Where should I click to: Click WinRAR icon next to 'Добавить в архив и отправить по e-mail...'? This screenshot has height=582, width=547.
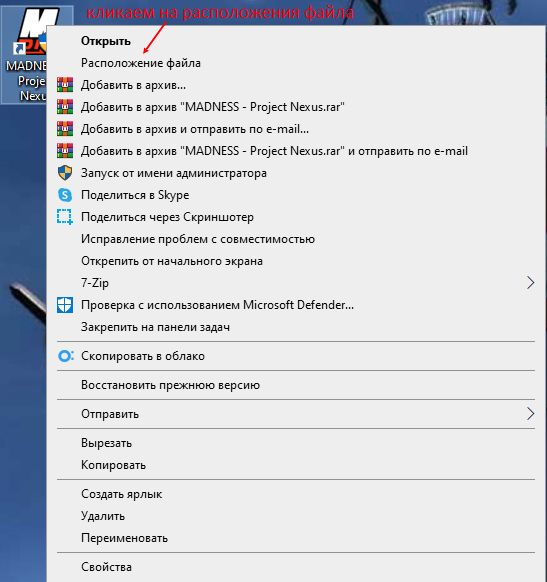click(65, 129)
